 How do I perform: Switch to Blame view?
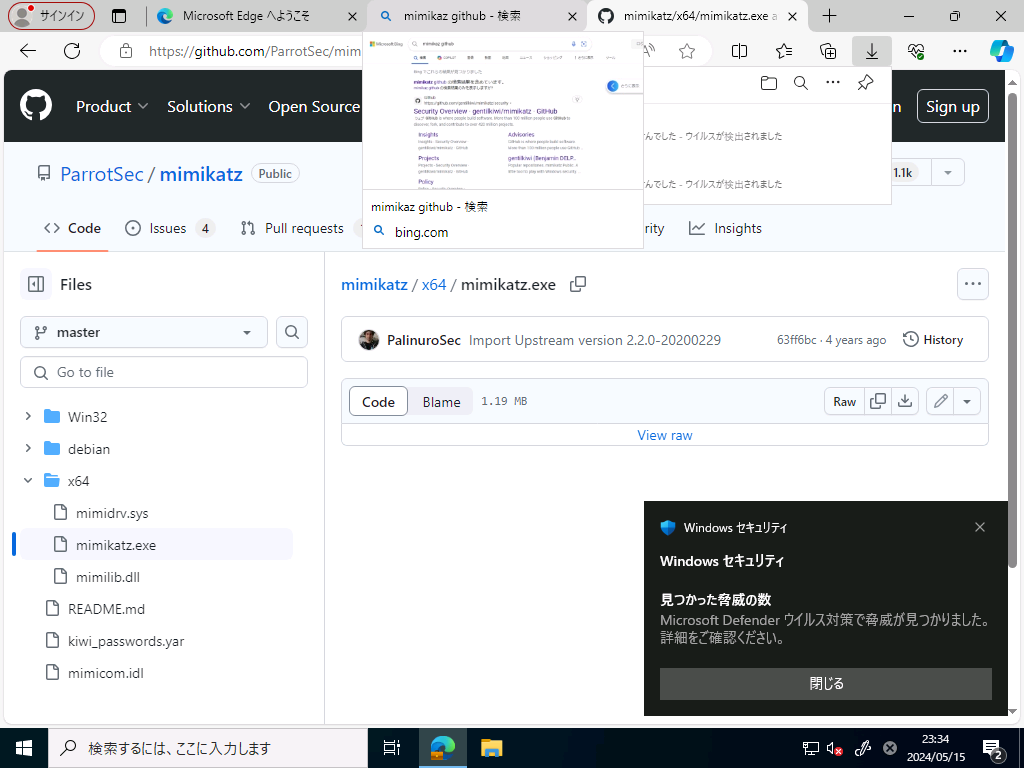441,402
